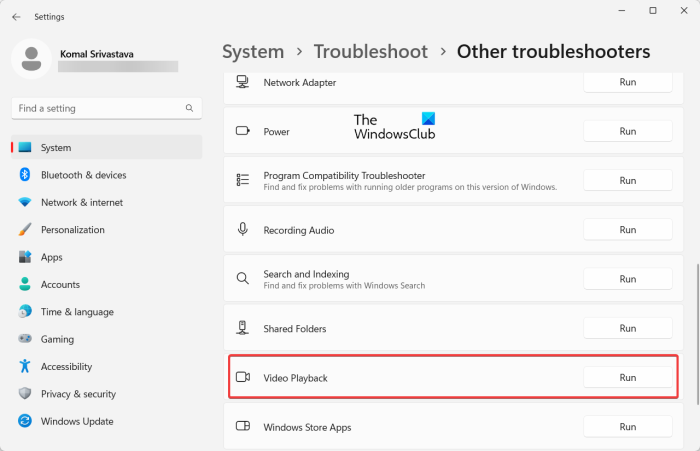The height and width of the screenshot is (451, 700).
Task: Run the Network Adapter troubleshooter
Action: point(627,83)
